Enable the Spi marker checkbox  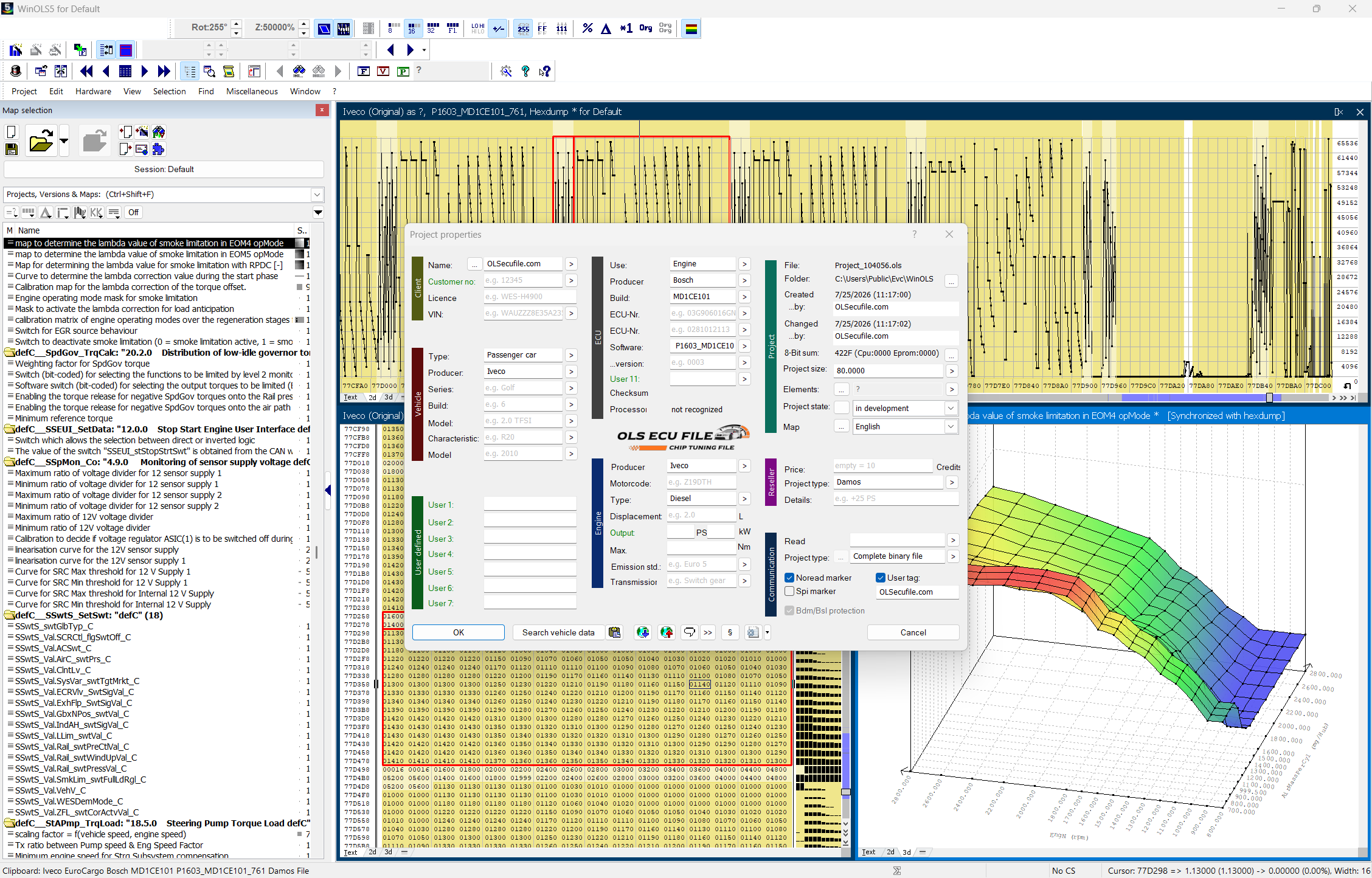789,591
